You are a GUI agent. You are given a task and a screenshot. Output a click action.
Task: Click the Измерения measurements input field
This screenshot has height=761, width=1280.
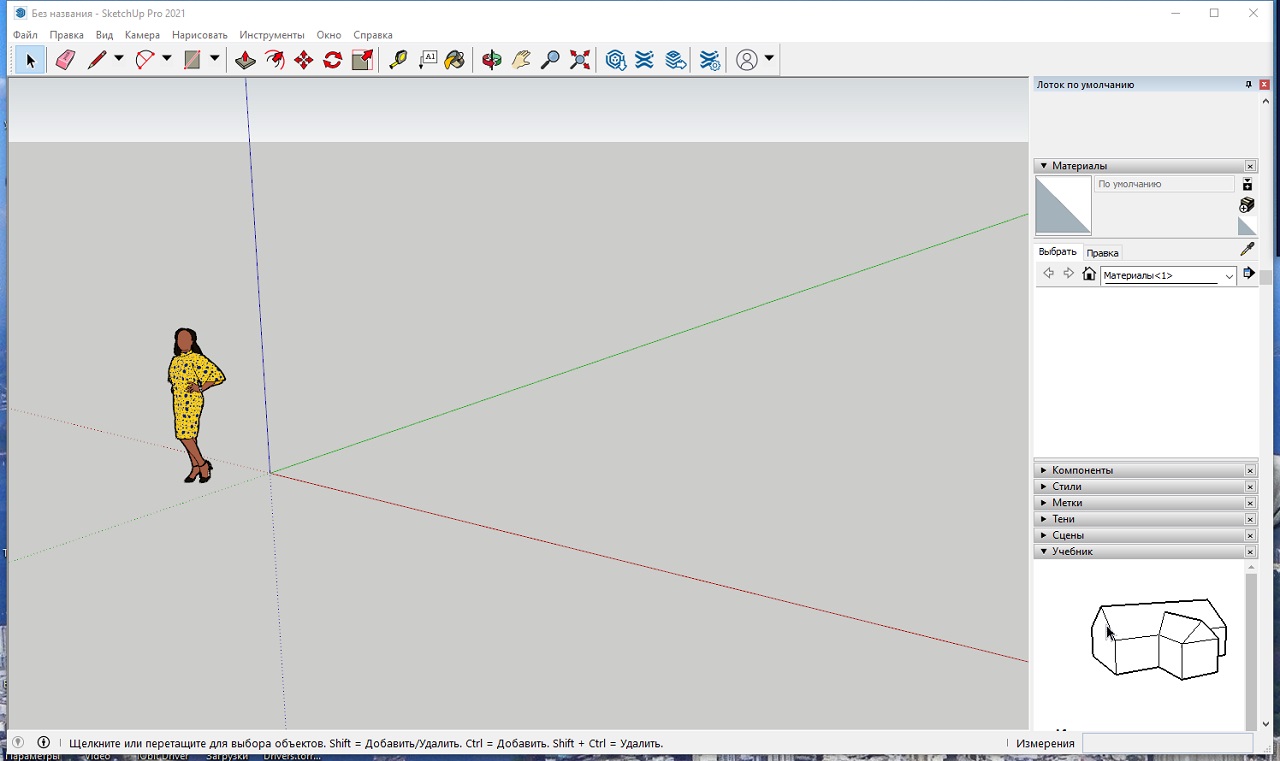coord(1167,743)
